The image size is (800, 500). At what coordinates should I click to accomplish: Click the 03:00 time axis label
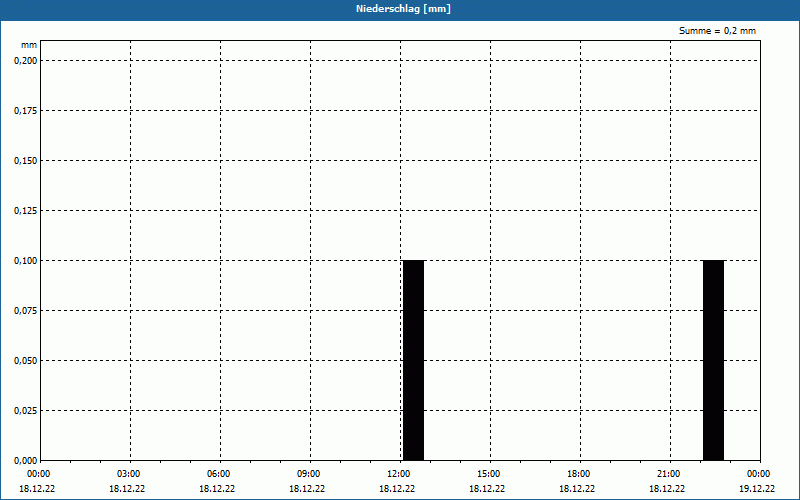(x=129, y=474)
